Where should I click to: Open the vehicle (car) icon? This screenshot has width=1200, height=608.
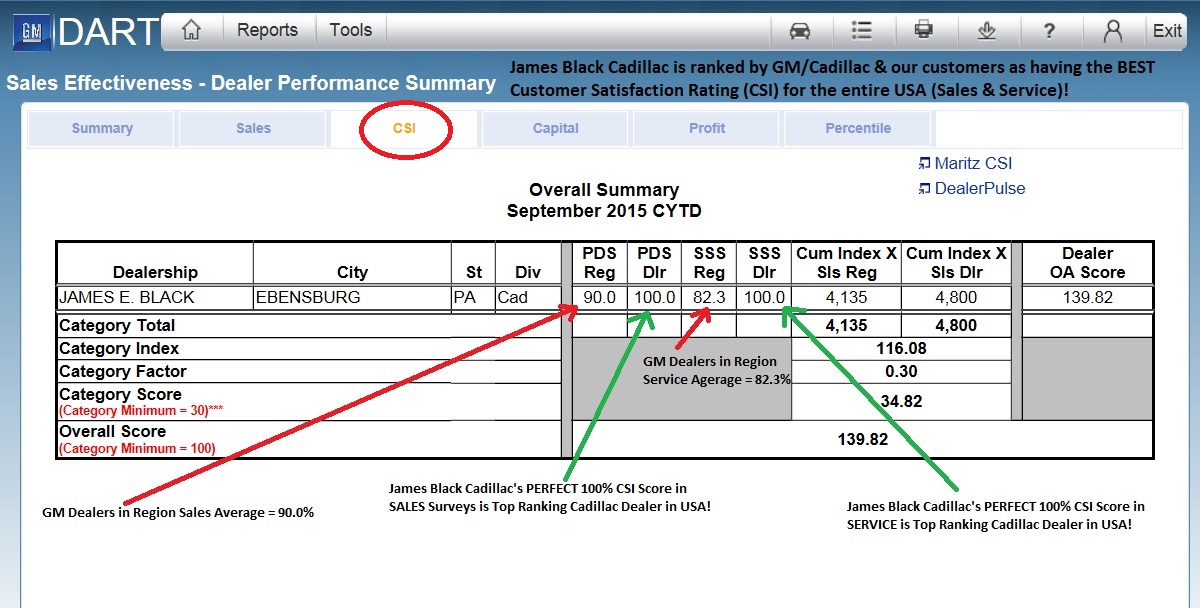click(800, 30)
